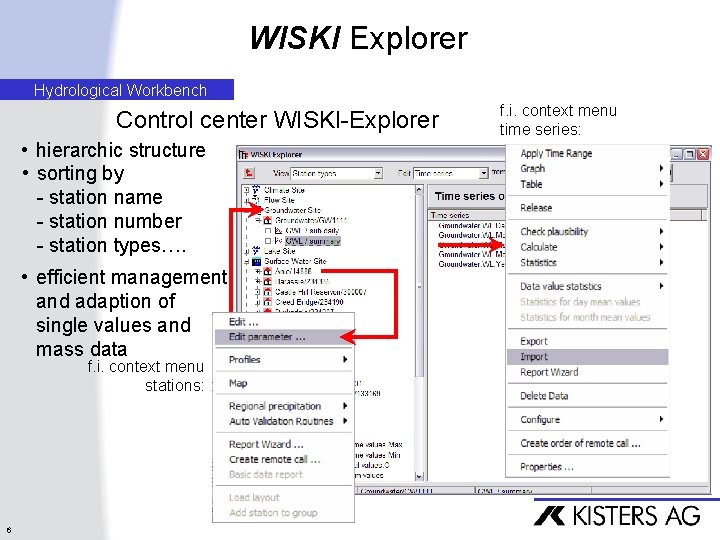Click Add station to group entry
Image resolution: width=720 pixels, height=540 pixels.
284,512
